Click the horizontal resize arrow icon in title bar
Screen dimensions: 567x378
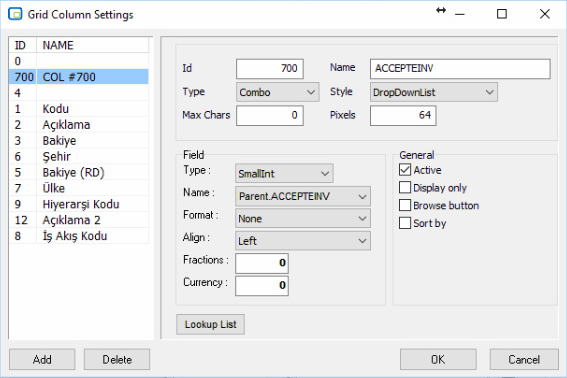click(x=441, y=10)
